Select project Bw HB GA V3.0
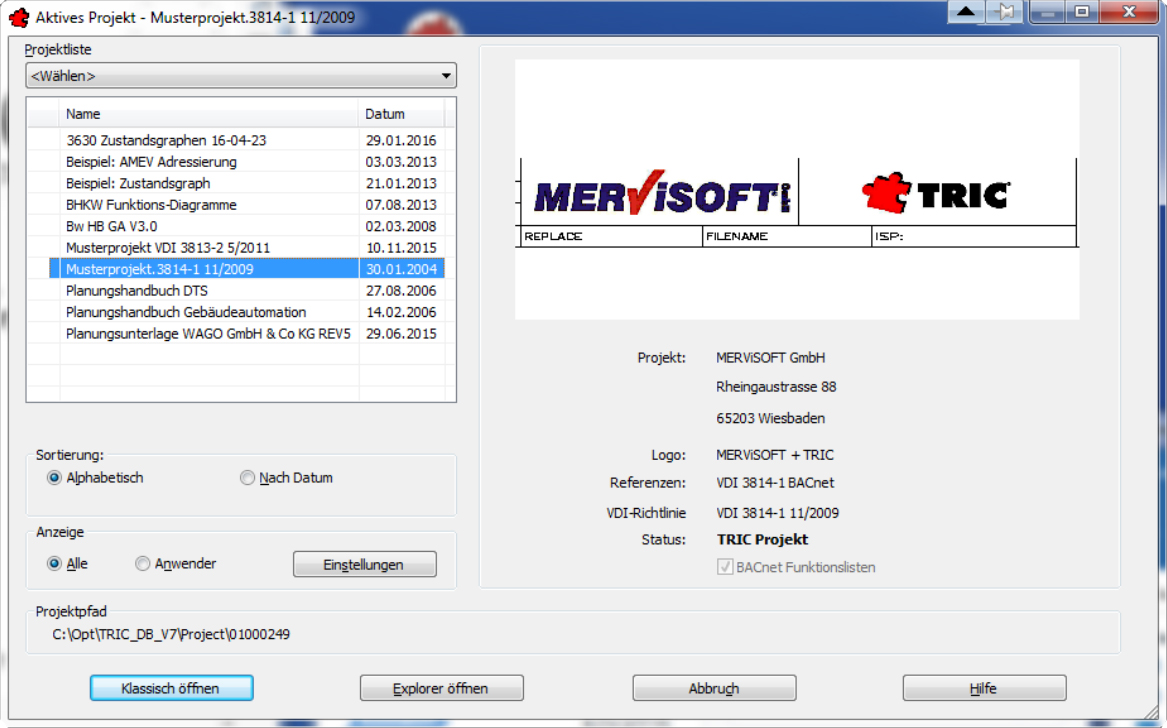 tap(112, 226)
